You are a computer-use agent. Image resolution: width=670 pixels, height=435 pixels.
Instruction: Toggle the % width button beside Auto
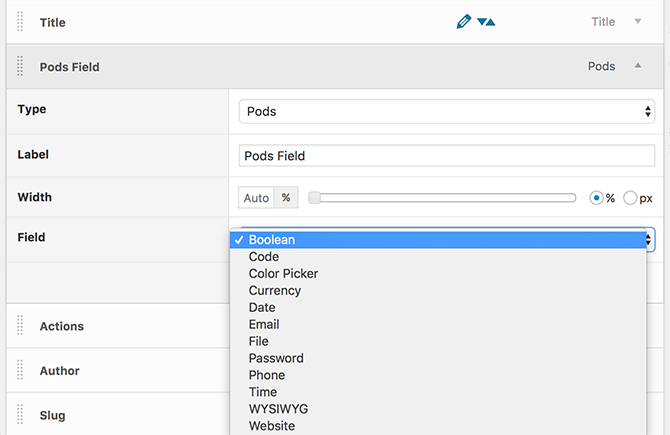[286, 198]
